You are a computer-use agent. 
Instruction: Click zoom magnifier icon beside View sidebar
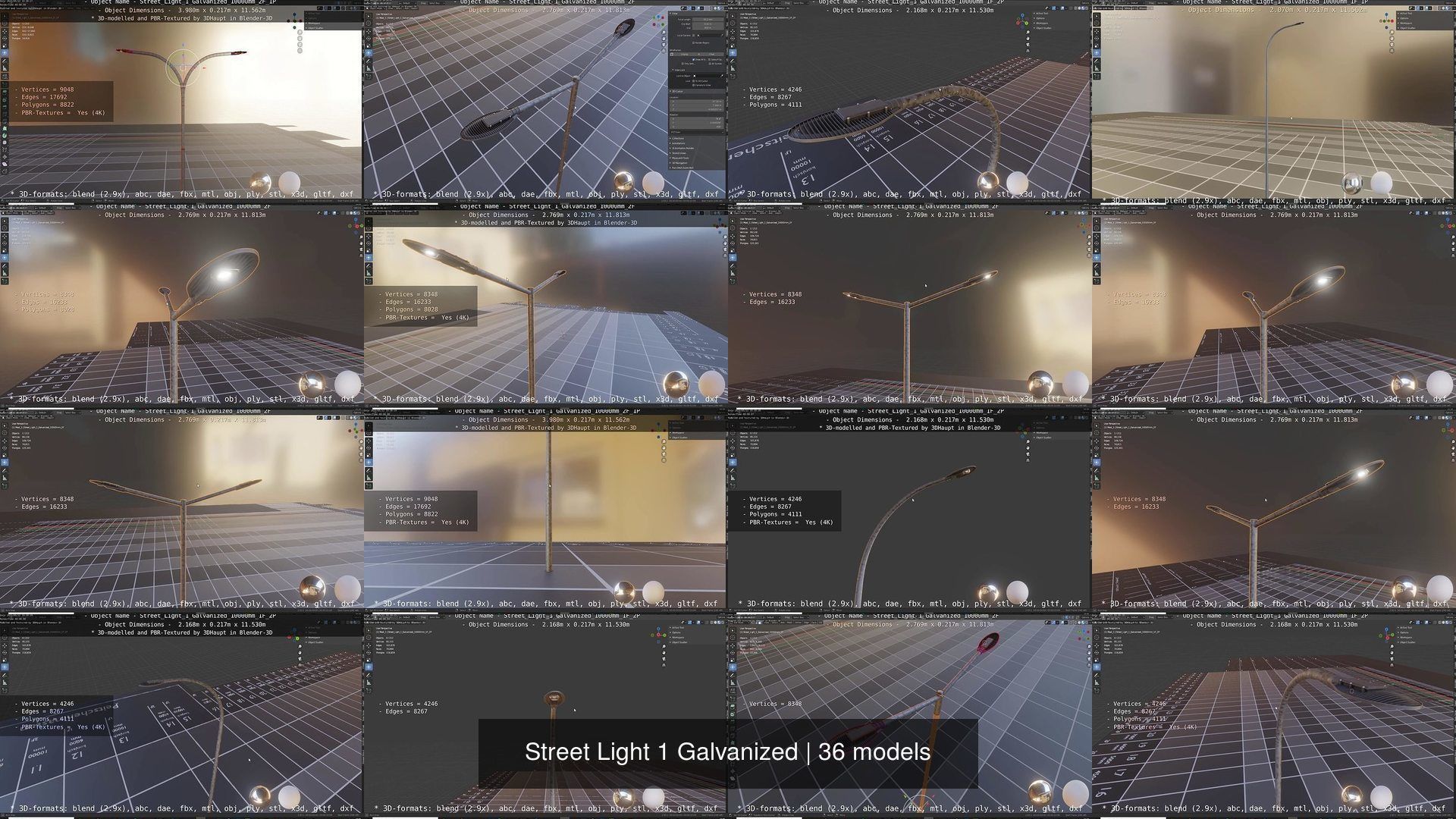coord(664,33)
